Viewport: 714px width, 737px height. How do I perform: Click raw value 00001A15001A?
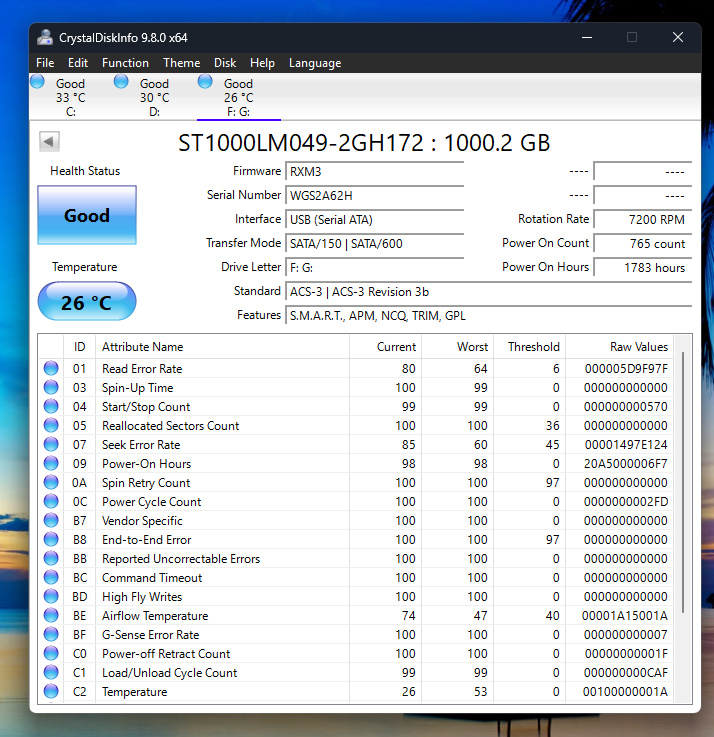[625, 616]
